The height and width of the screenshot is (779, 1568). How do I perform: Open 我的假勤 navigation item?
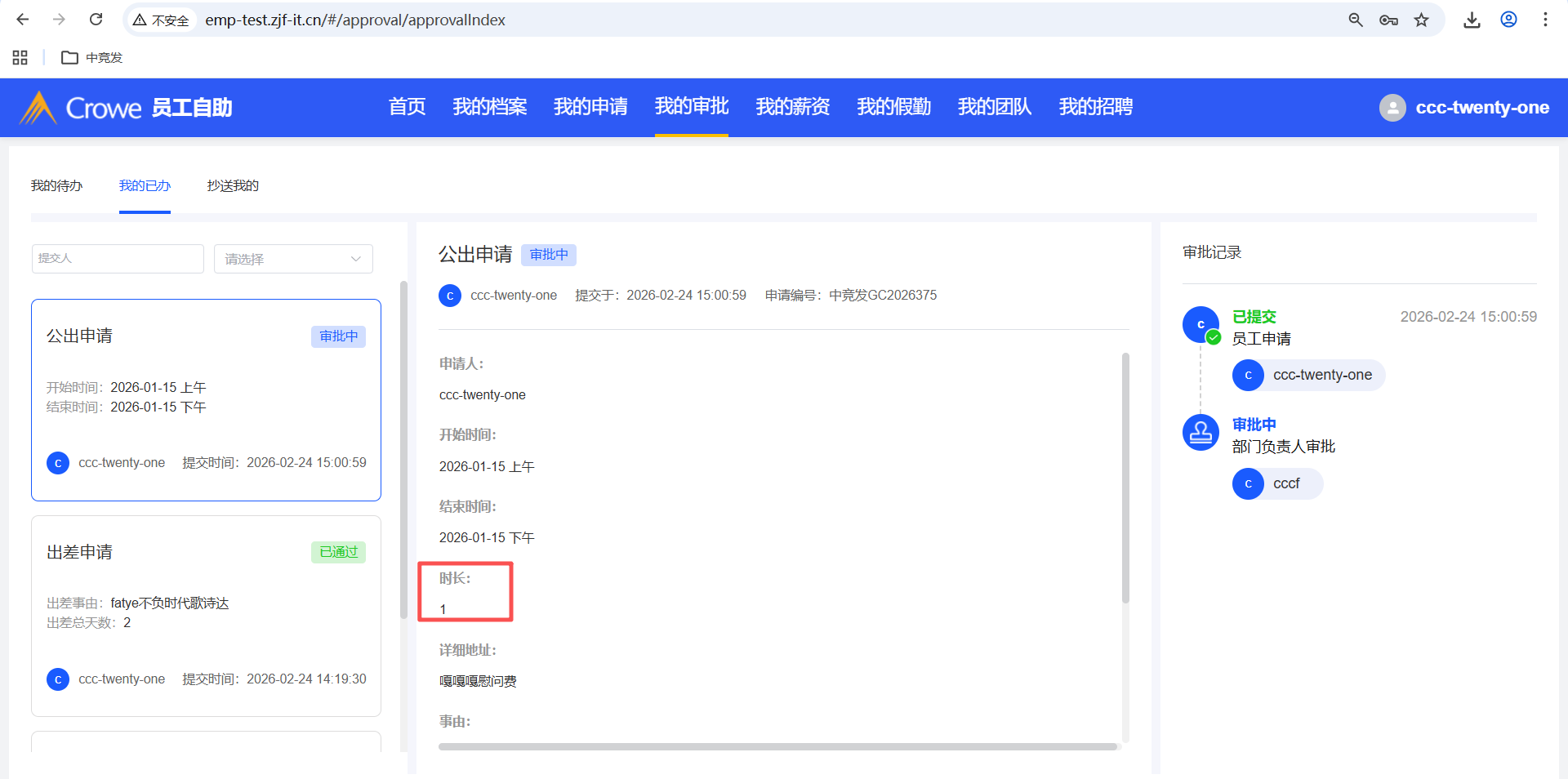[x=894, y=107]
